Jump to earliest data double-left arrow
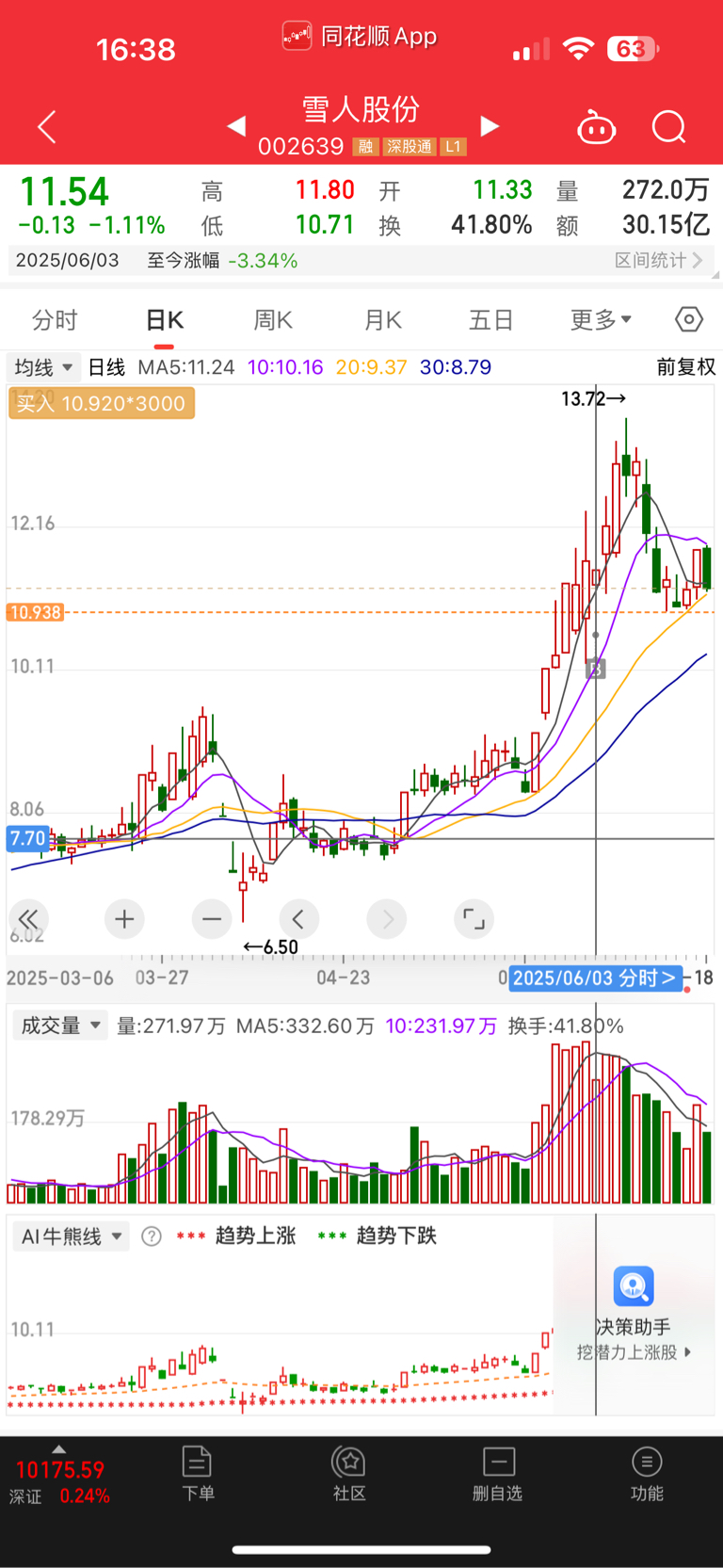This screenshot has width=723, height=1568. (29, 919)
